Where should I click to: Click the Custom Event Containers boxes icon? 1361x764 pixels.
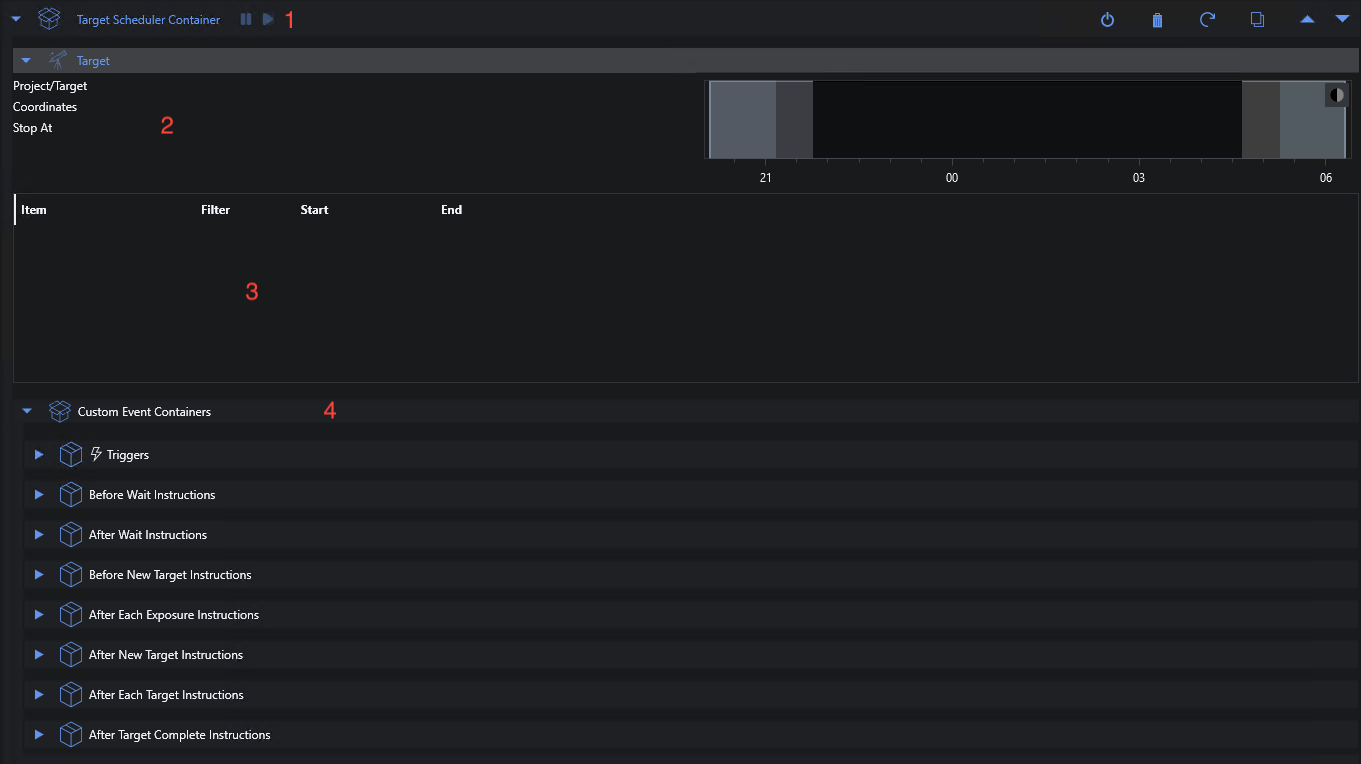(59, 411)
